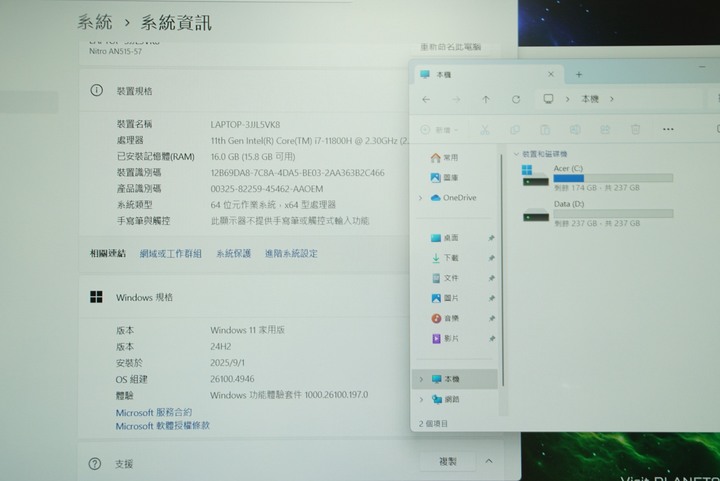Select the Data (D:) drive icon
The image size is (720, 481).
[x=535, y=214]
